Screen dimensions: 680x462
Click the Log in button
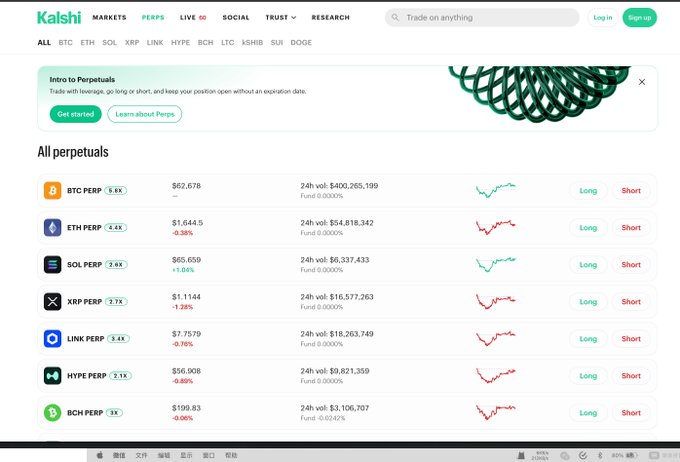click(x=603, y=18)
